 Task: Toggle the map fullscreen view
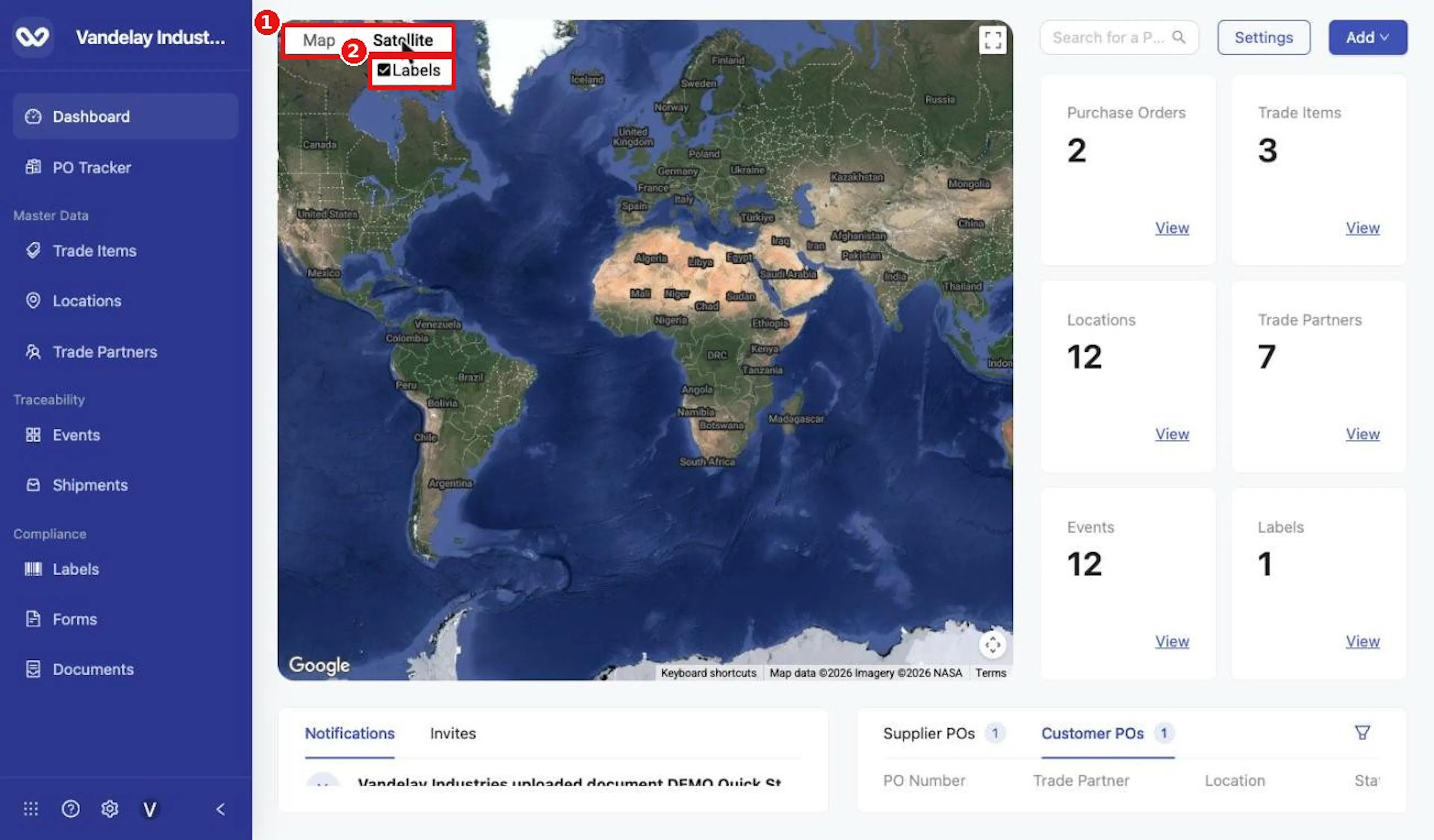point(993,40)
